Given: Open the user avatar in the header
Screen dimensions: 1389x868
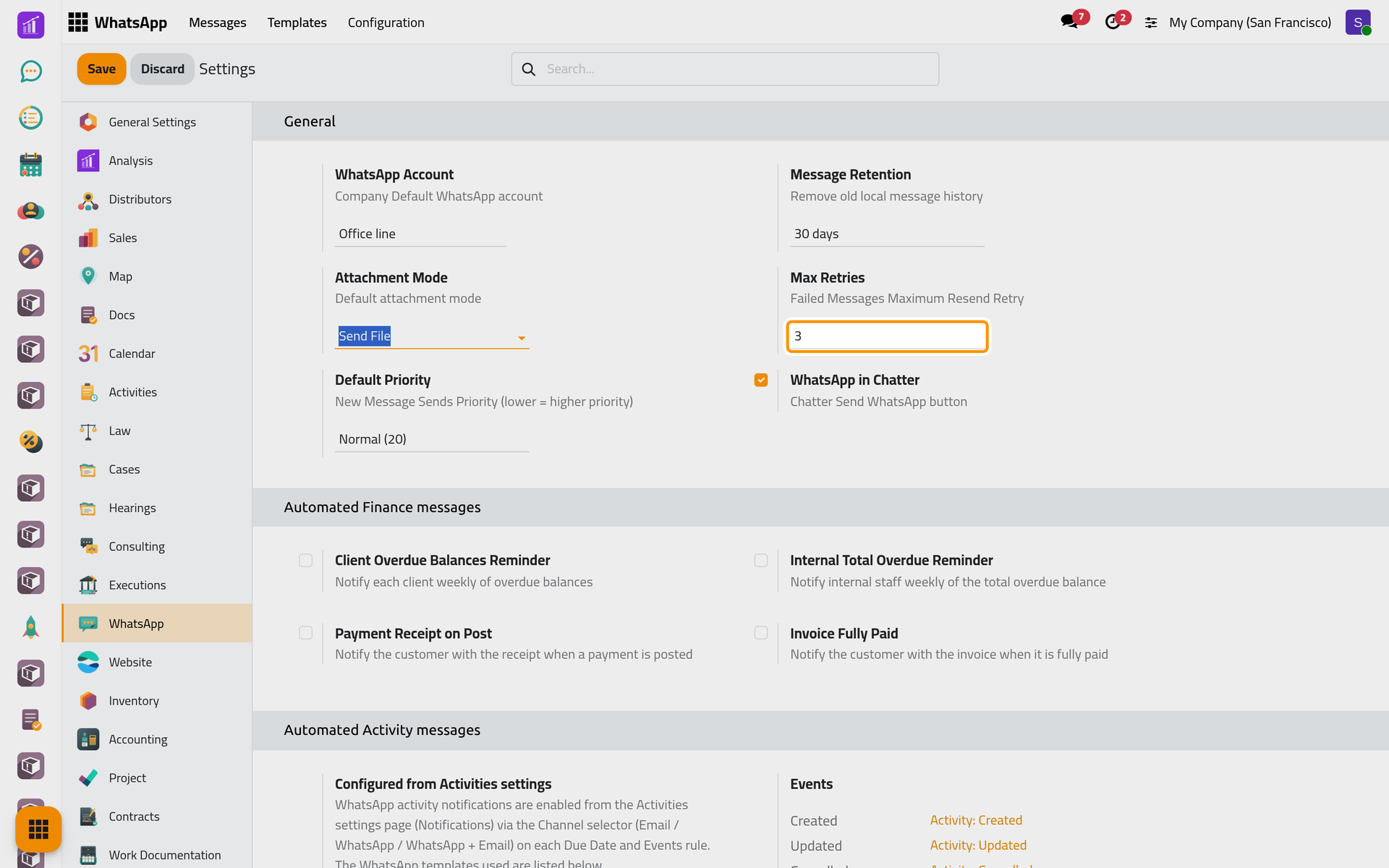Looking at the screenshot, I should coord(1358,22).
